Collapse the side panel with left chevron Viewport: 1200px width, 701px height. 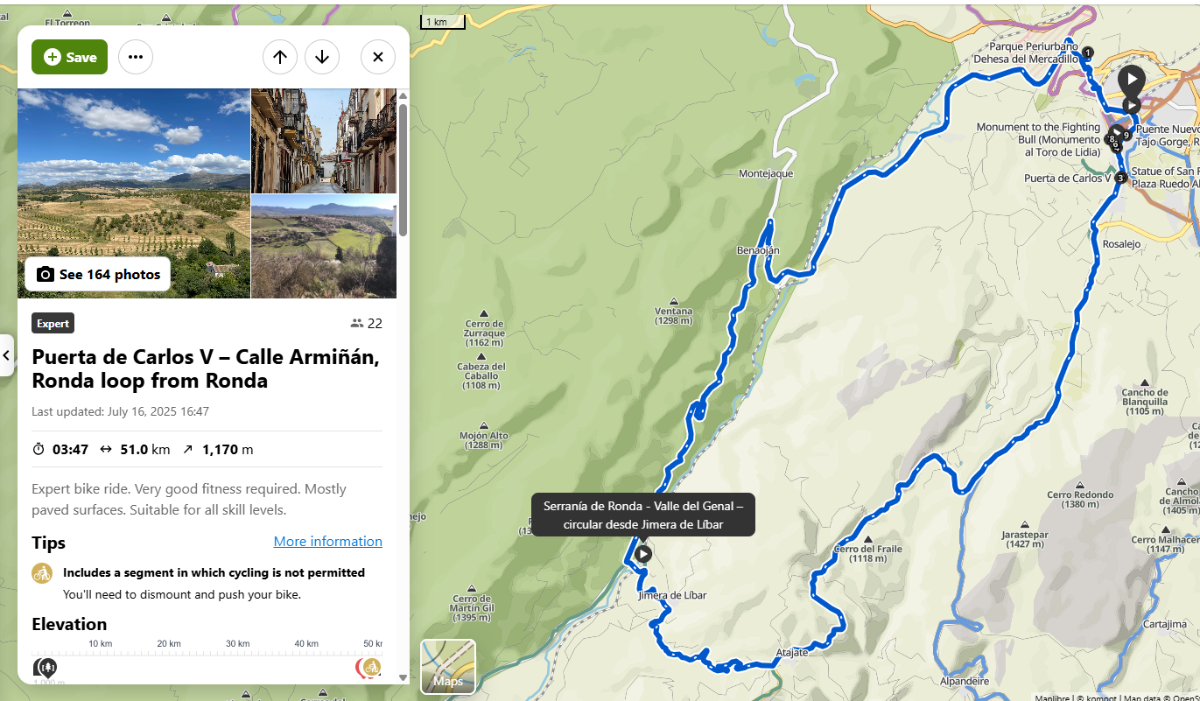click(7, 355)
